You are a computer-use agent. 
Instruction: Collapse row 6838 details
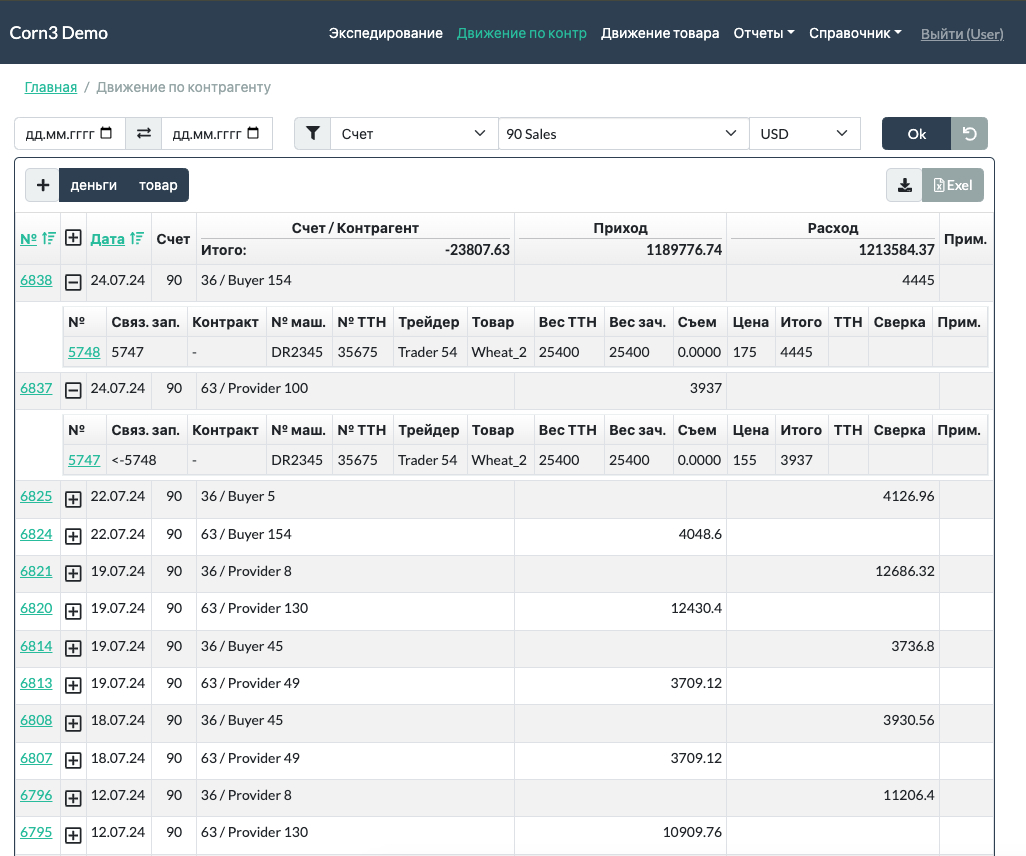(x=73, y=282)
